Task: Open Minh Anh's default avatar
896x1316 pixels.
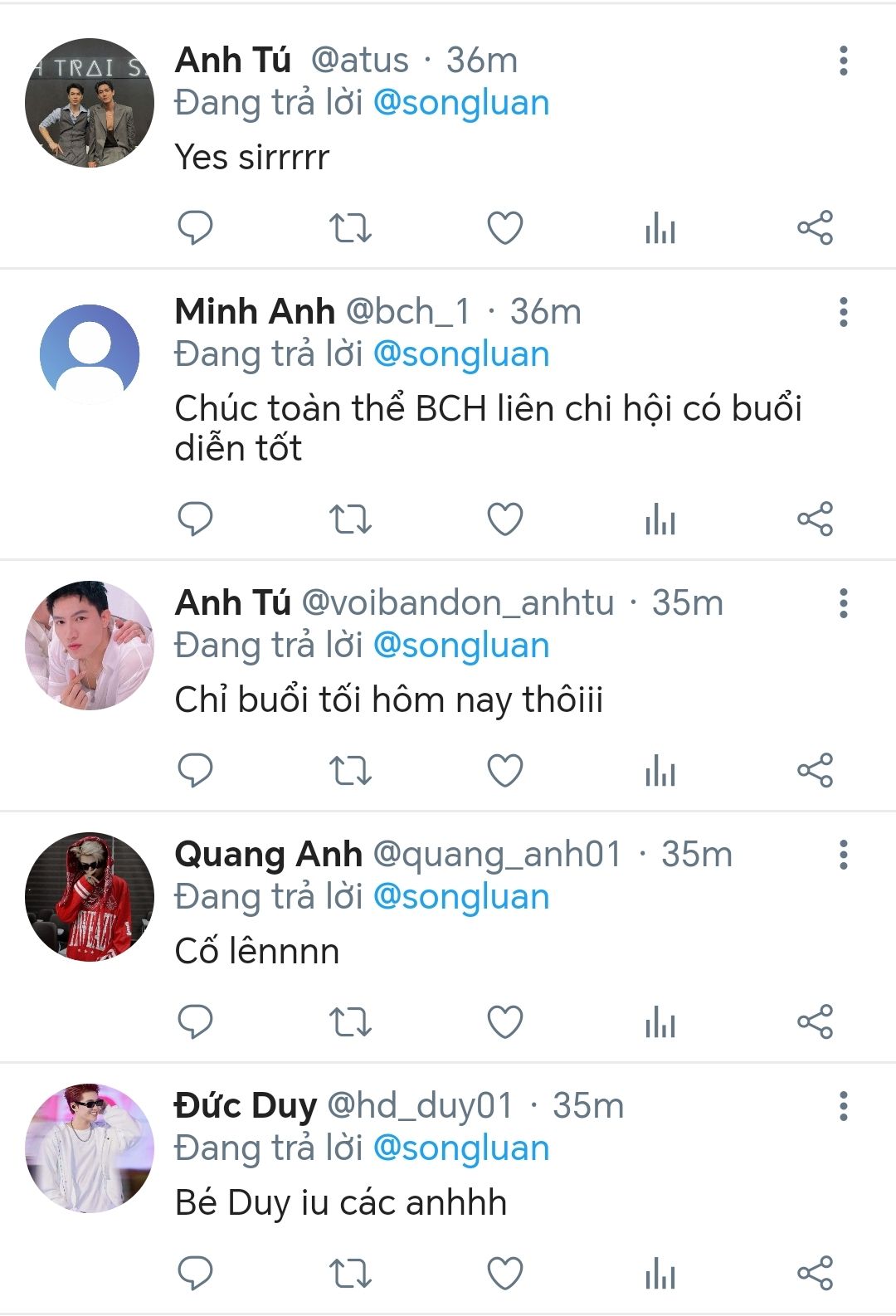Action: pyautogui.click(x=90, y=354)
